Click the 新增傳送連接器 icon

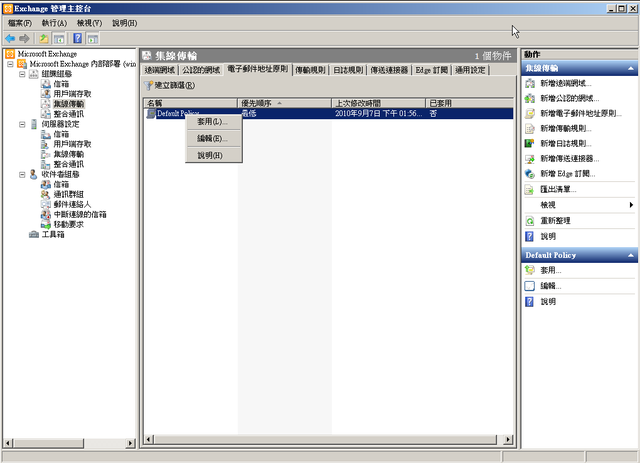click(530, 159)
